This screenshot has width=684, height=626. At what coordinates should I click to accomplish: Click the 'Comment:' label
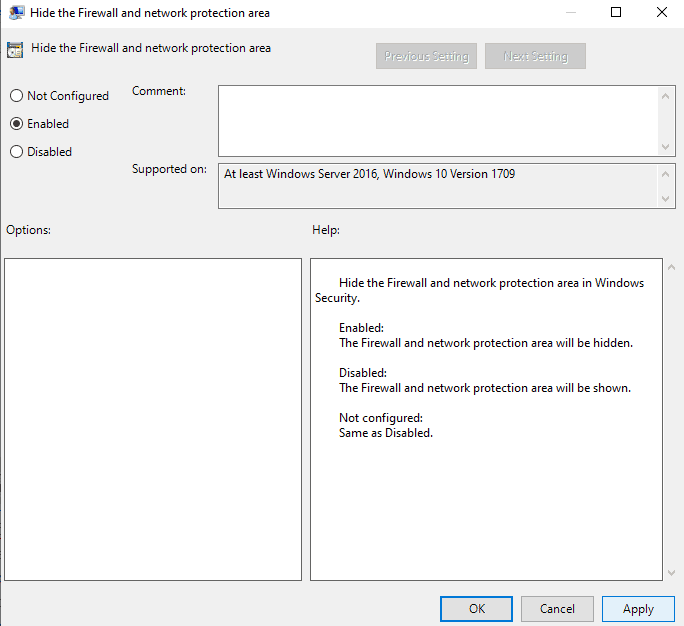[159, 91]
